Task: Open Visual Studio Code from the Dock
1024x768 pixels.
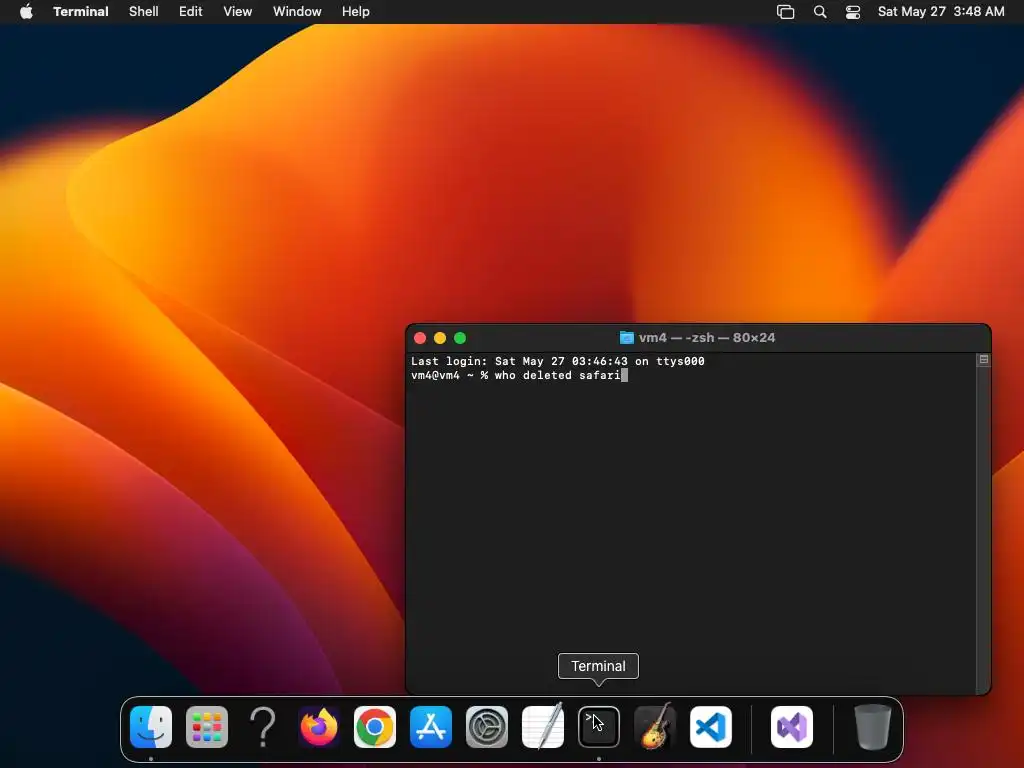Action: [x=711, y=727]
